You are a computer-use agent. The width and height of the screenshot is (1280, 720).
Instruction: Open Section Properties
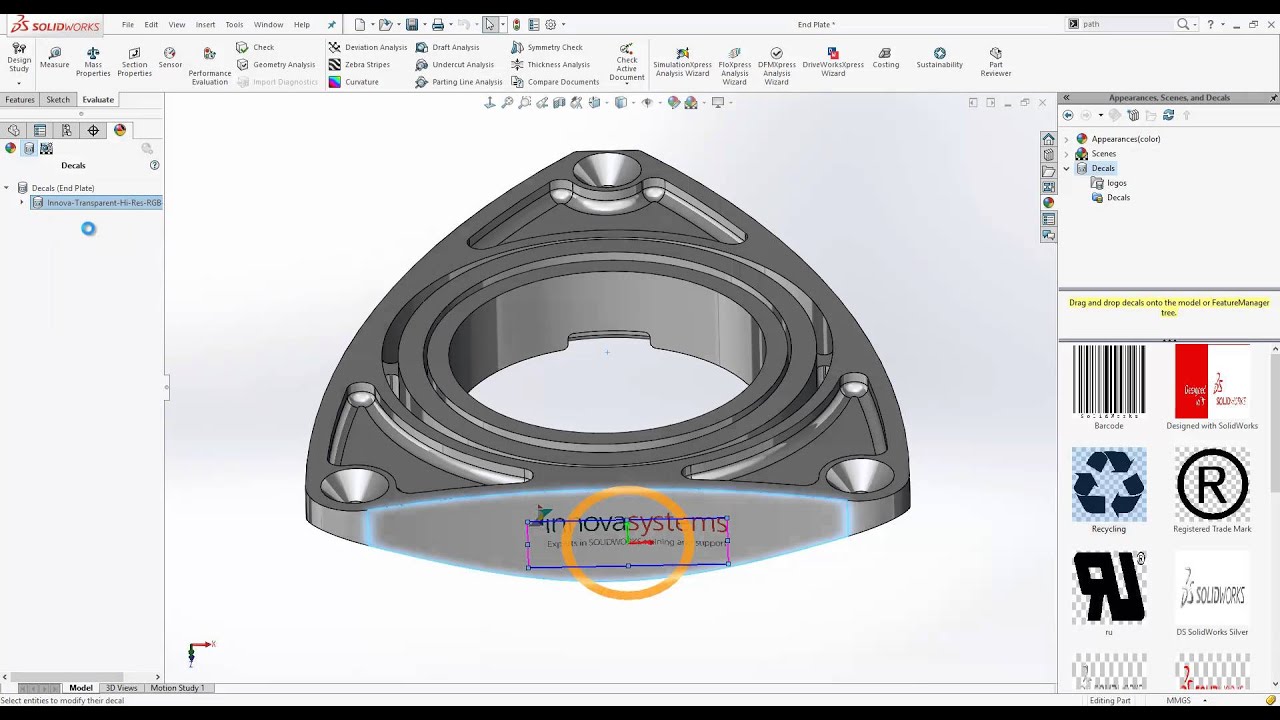pos(134,61)
